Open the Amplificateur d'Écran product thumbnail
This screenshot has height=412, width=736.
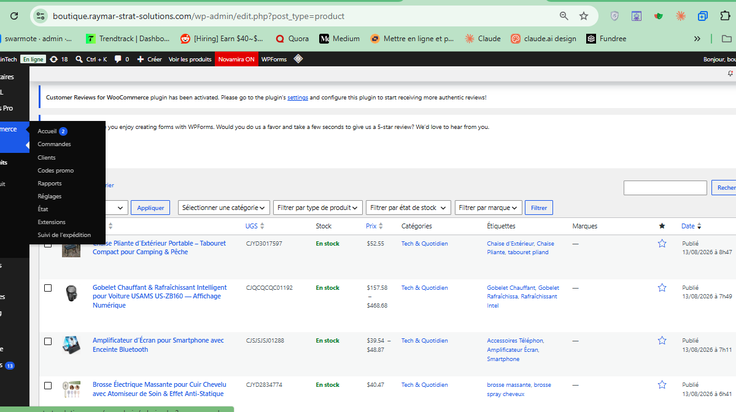pyautogui.click(x=71, y=345)
